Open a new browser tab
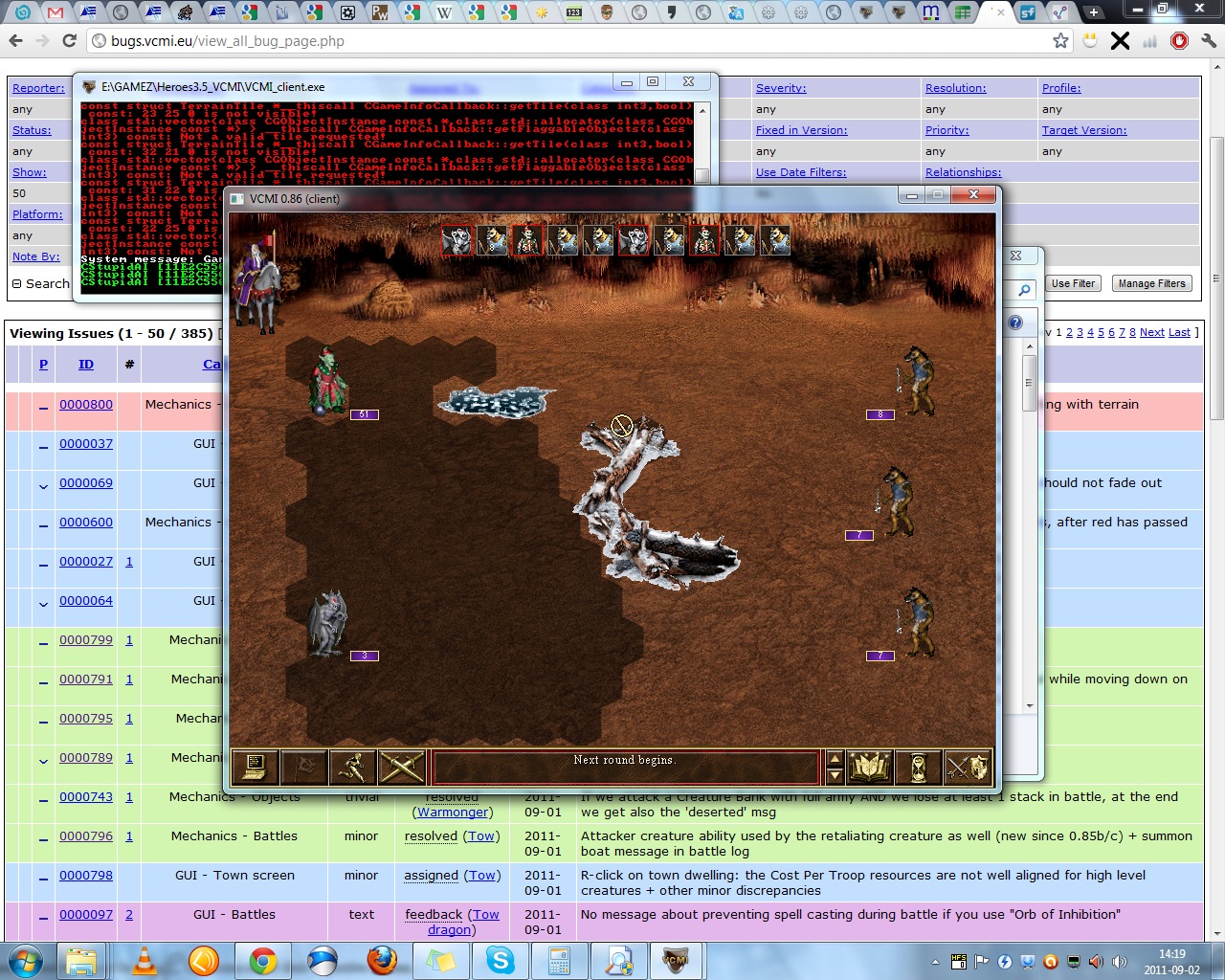The width and height of the screenshot is (1225, 980). click(x=1092, y=12)
